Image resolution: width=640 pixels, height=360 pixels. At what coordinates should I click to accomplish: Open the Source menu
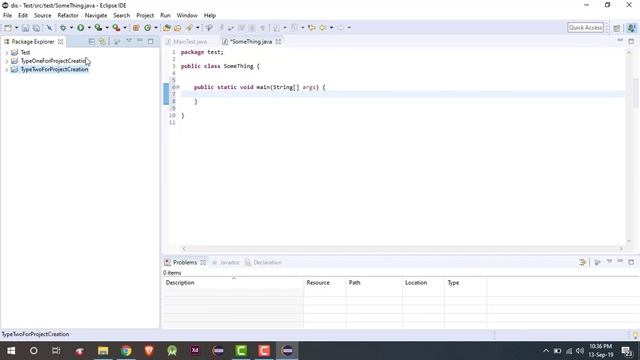[42, 15]
